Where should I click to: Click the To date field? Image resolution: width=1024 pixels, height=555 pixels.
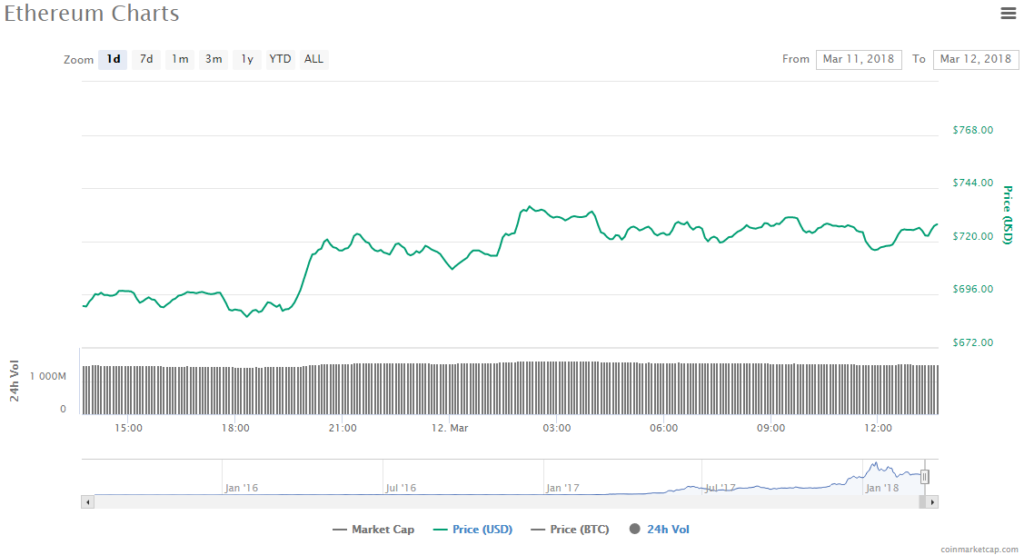point(975,59)
